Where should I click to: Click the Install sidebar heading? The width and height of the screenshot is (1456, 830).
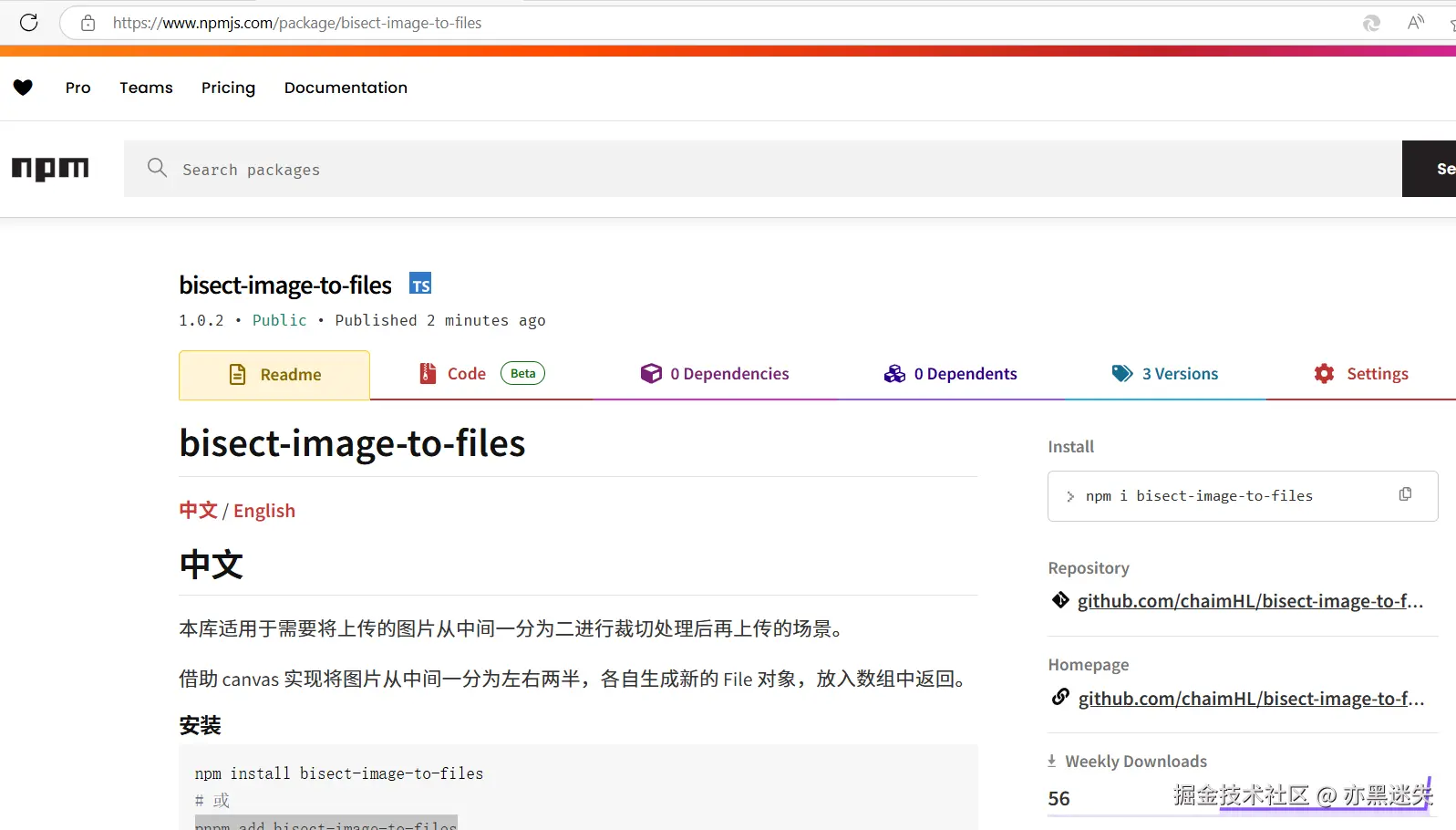tap(1070, 446)
